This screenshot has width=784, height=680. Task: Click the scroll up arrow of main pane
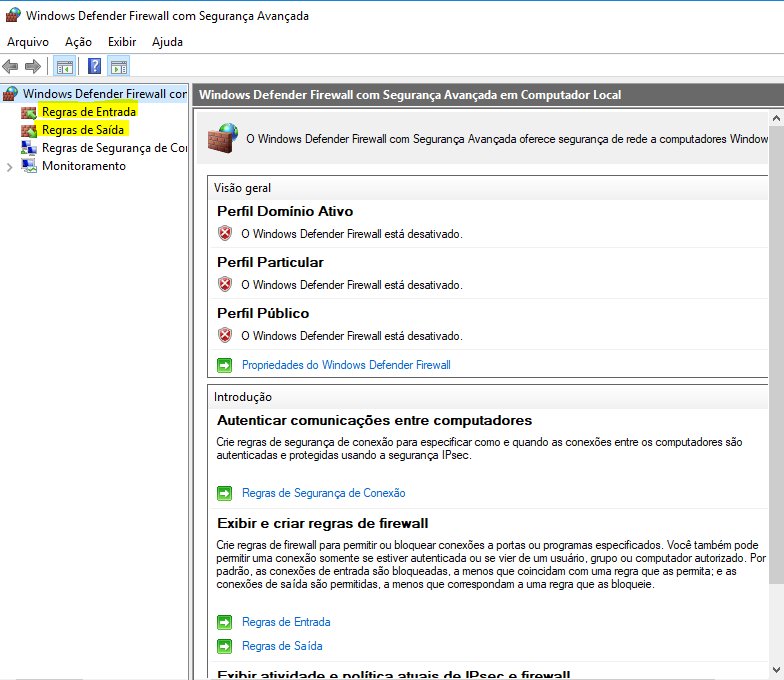[x=776, y=118]
